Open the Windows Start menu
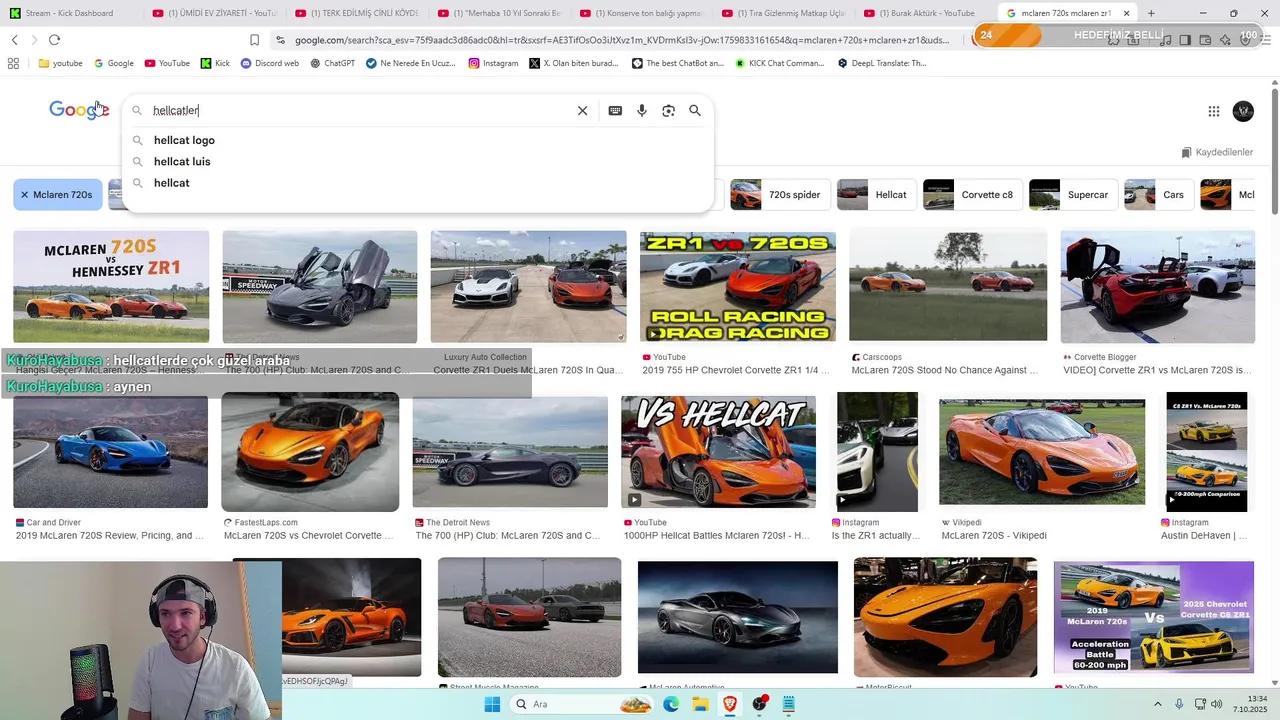Screen dimensions: 1280x720 pos(492,704)
